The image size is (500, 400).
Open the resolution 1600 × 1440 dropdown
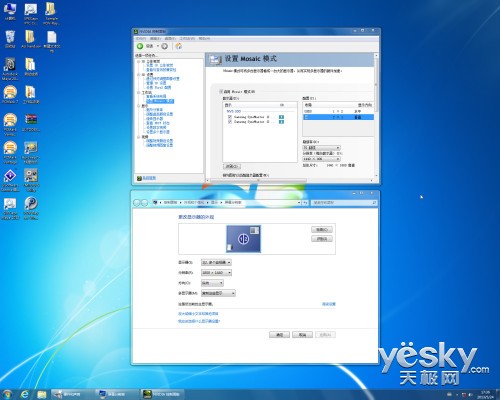click(216, 273)
